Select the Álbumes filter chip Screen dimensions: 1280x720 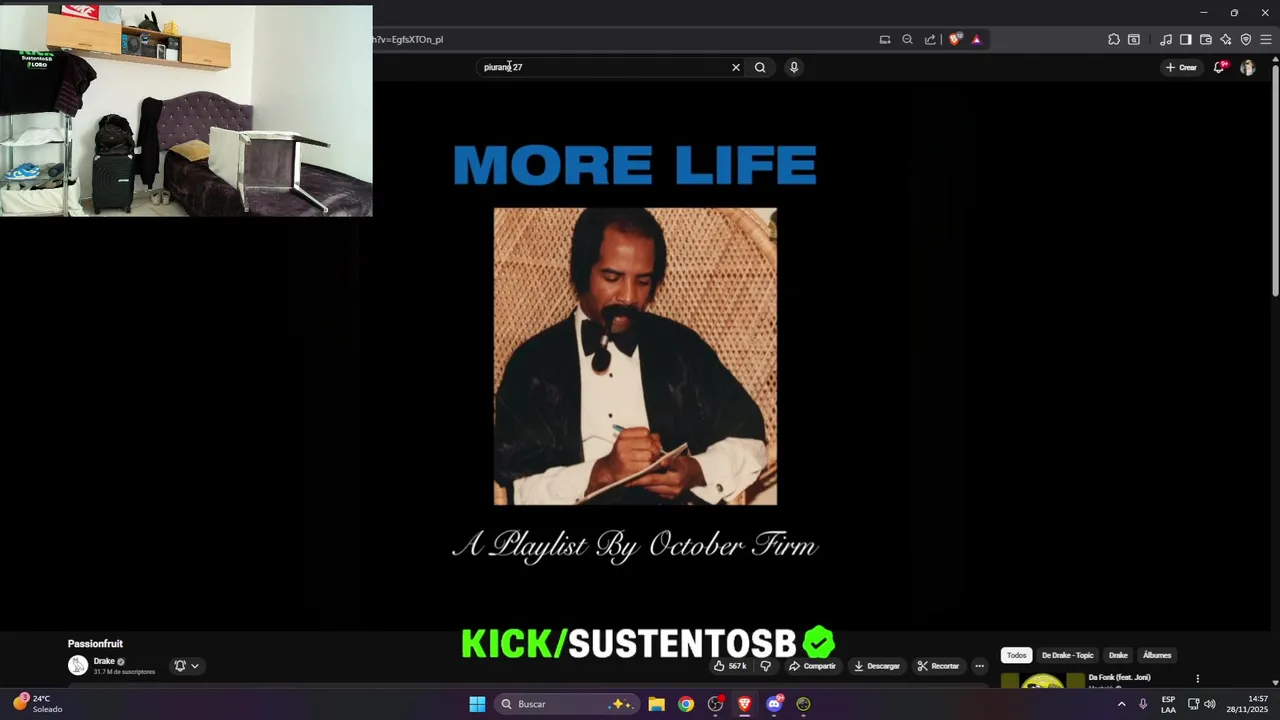coord(1157,655)
